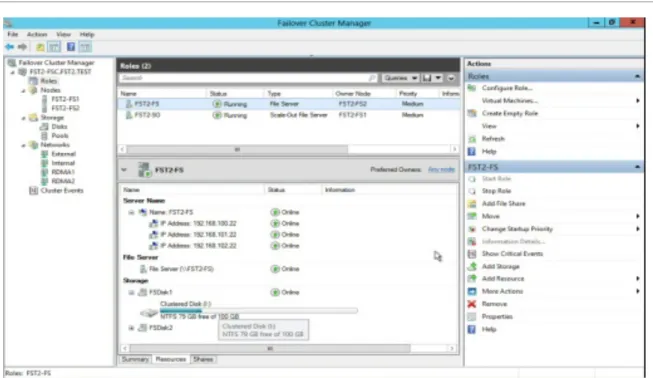Image resolution: width=653 pixels, height=378 pixels.
Task: Select the RDMA1 network in tree
Action: point(63,172)
